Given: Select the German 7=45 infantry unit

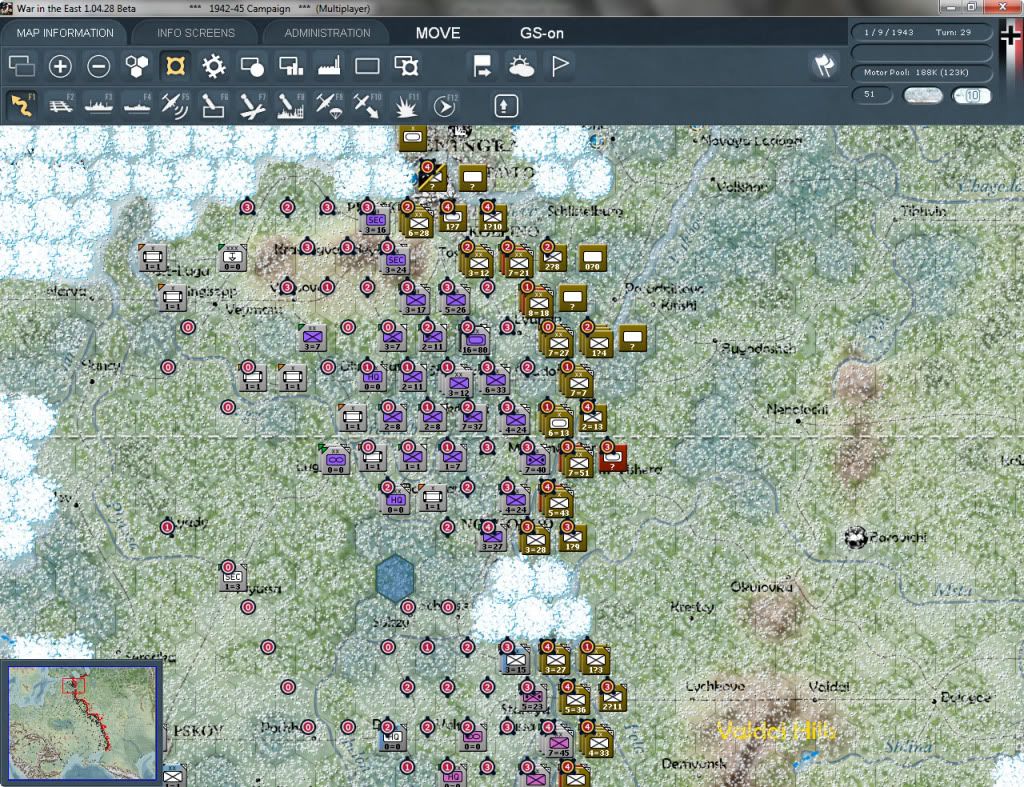Looking at the screenshot, I should [x=558, y=744].
